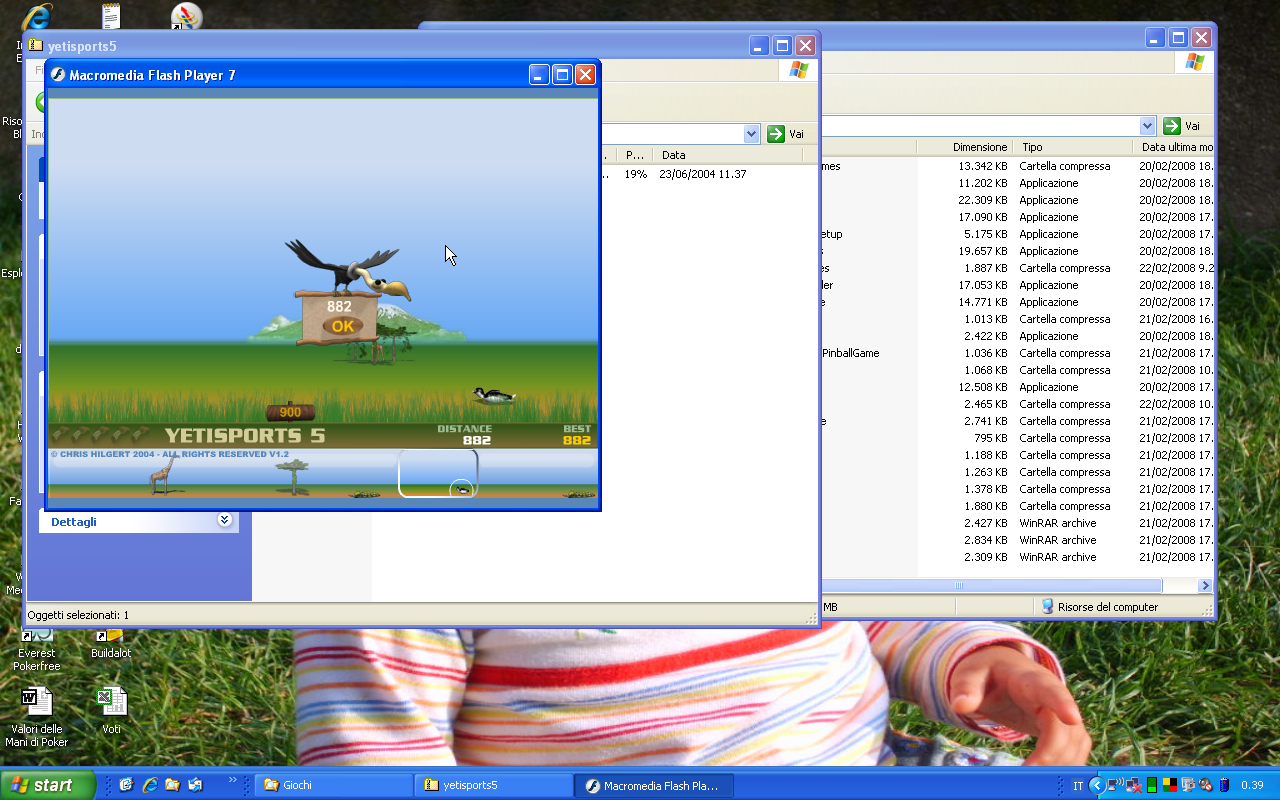Image resolution: width=1280 pixels, height=800 pixels.
Task: Click the 22.309 KB size cell
Action: pos(983,200)
